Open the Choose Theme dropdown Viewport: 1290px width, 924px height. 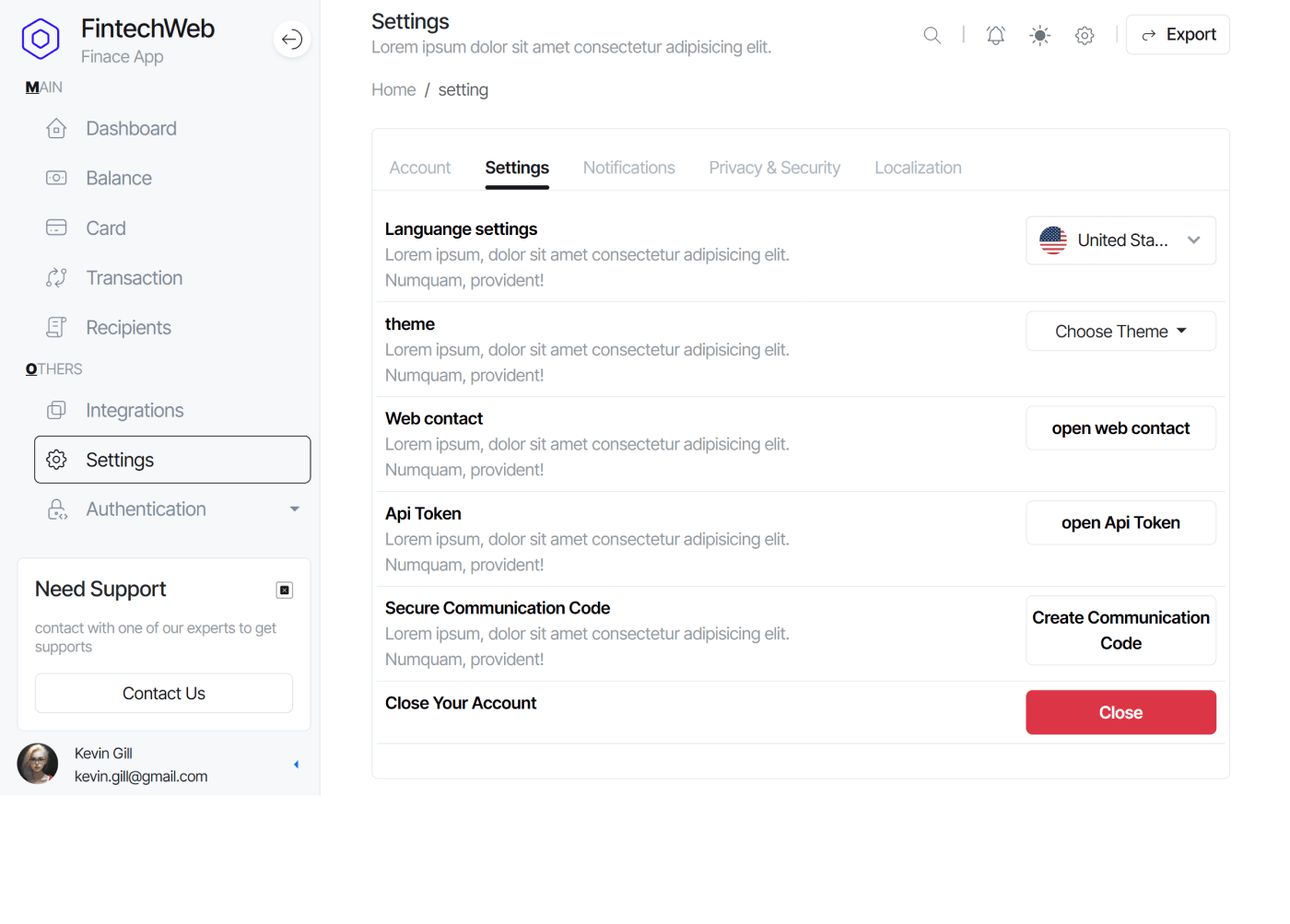1120,332
